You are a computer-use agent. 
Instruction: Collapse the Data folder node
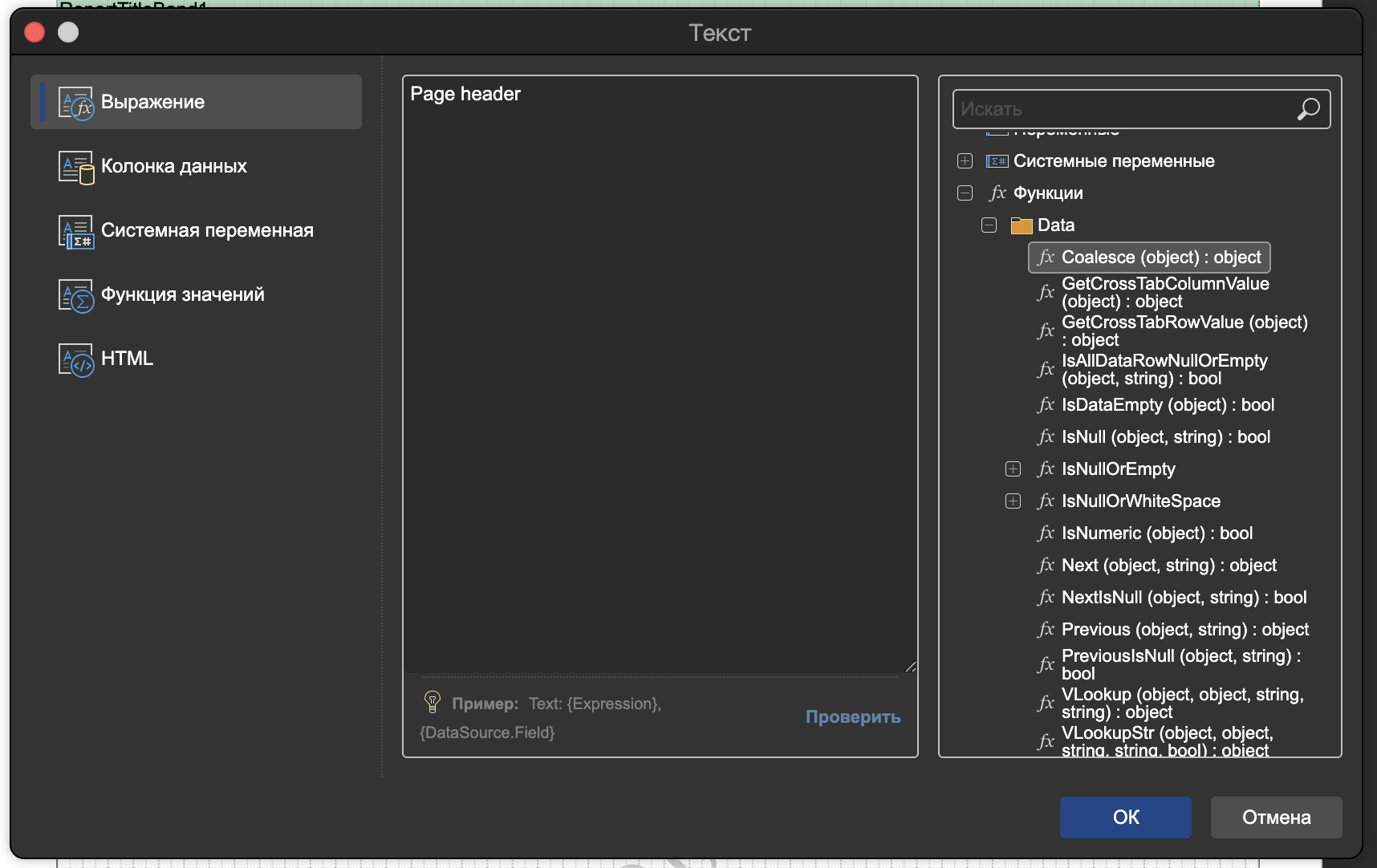click(989, 225)
